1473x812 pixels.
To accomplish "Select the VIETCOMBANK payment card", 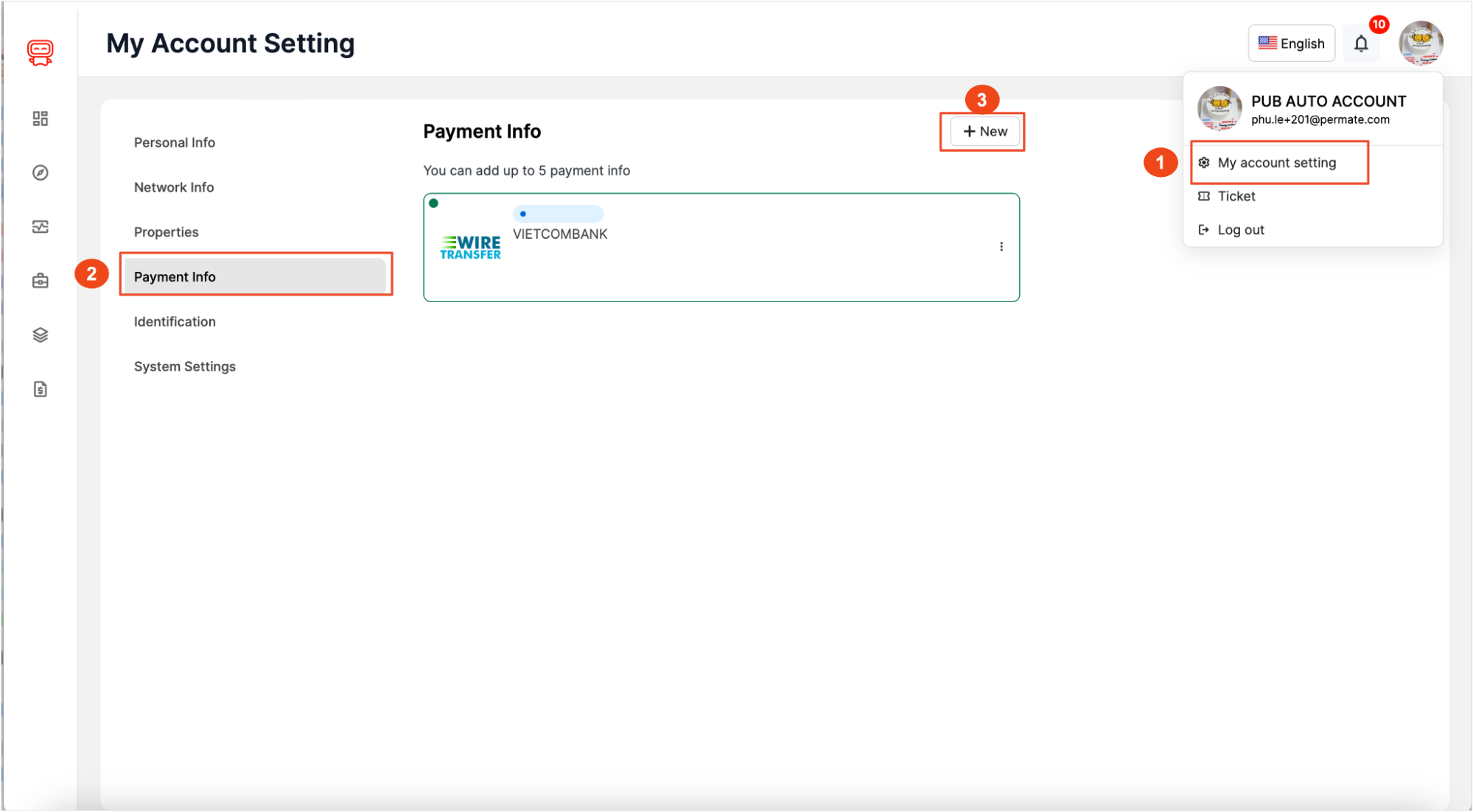I will (721, 247).
